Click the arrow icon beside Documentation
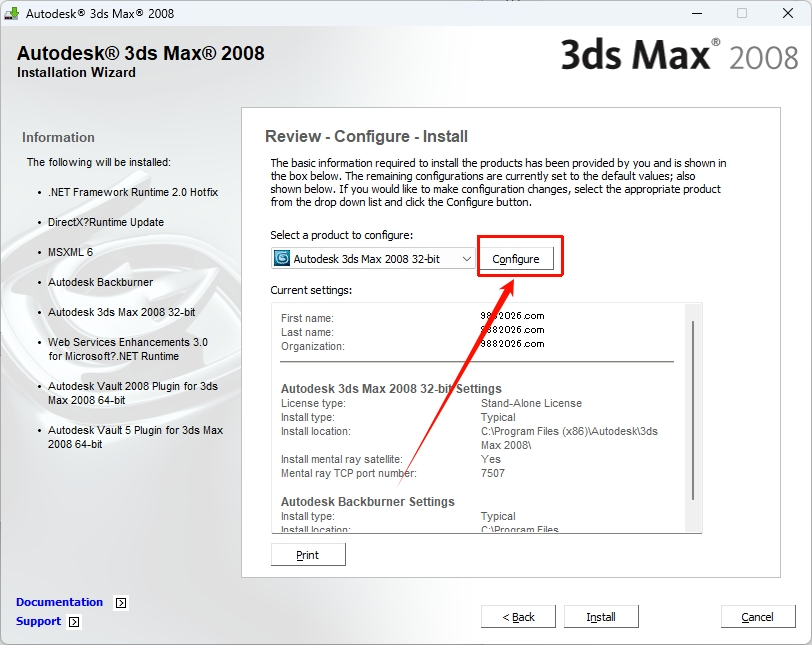Image resolution: width=812 pixels, height=645 pixels. point(121,603)
